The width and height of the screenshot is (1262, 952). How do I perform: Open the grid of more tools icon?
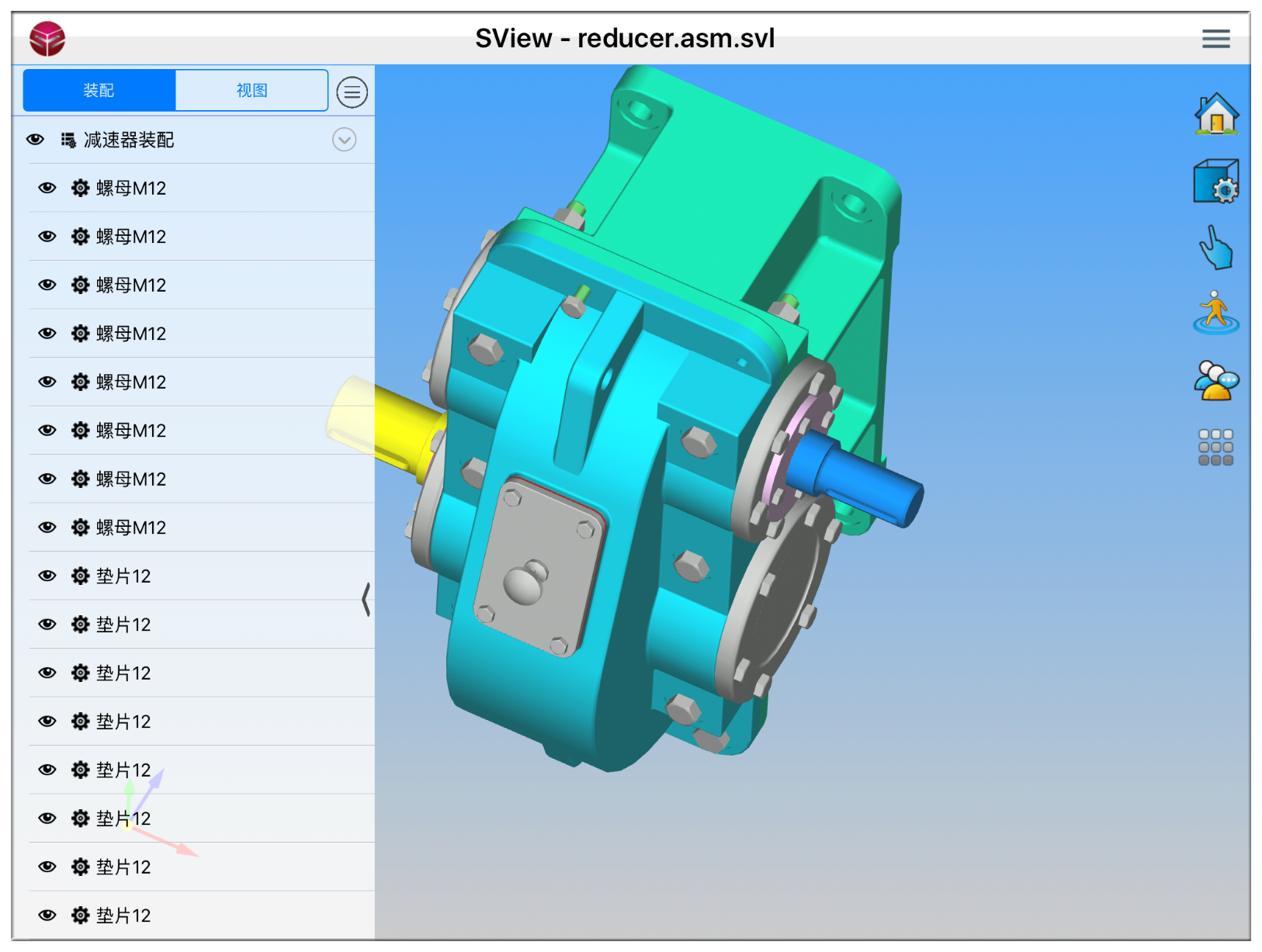click(1215, 448)
